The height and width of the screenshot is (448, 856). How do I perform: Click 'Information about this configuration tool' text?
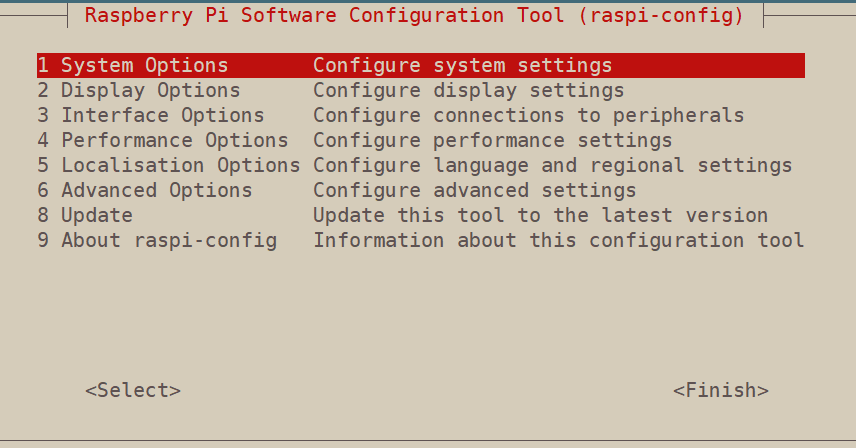click(558, 241)
